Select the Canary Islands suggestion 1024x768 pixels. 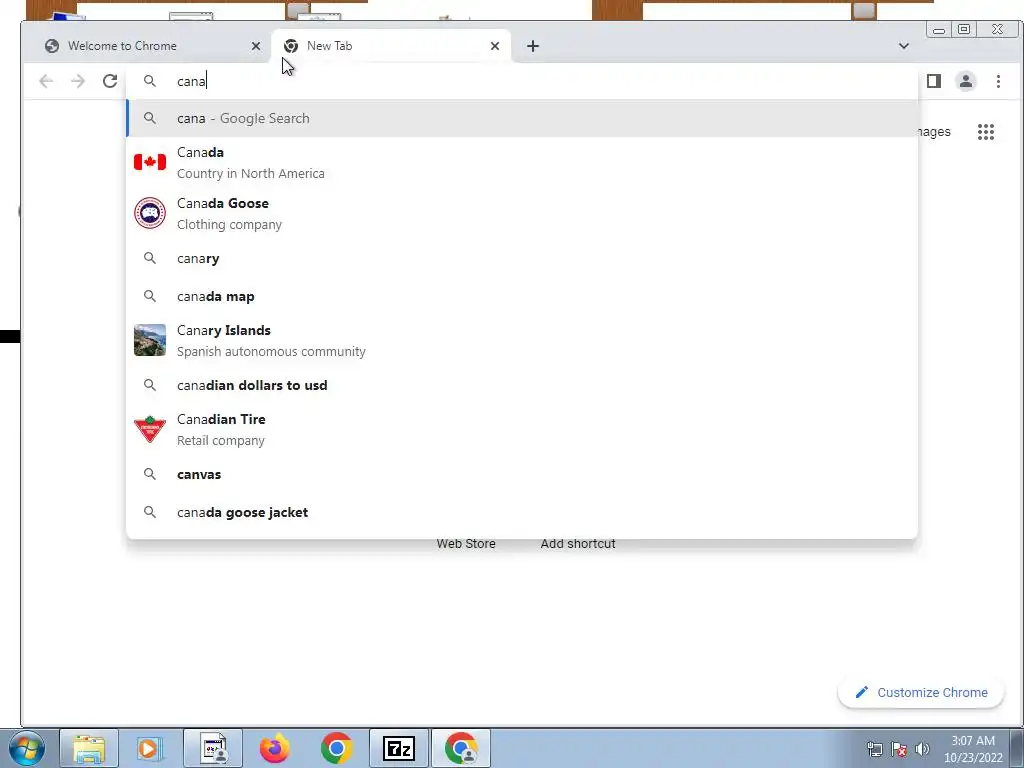[x=522, y=340]
